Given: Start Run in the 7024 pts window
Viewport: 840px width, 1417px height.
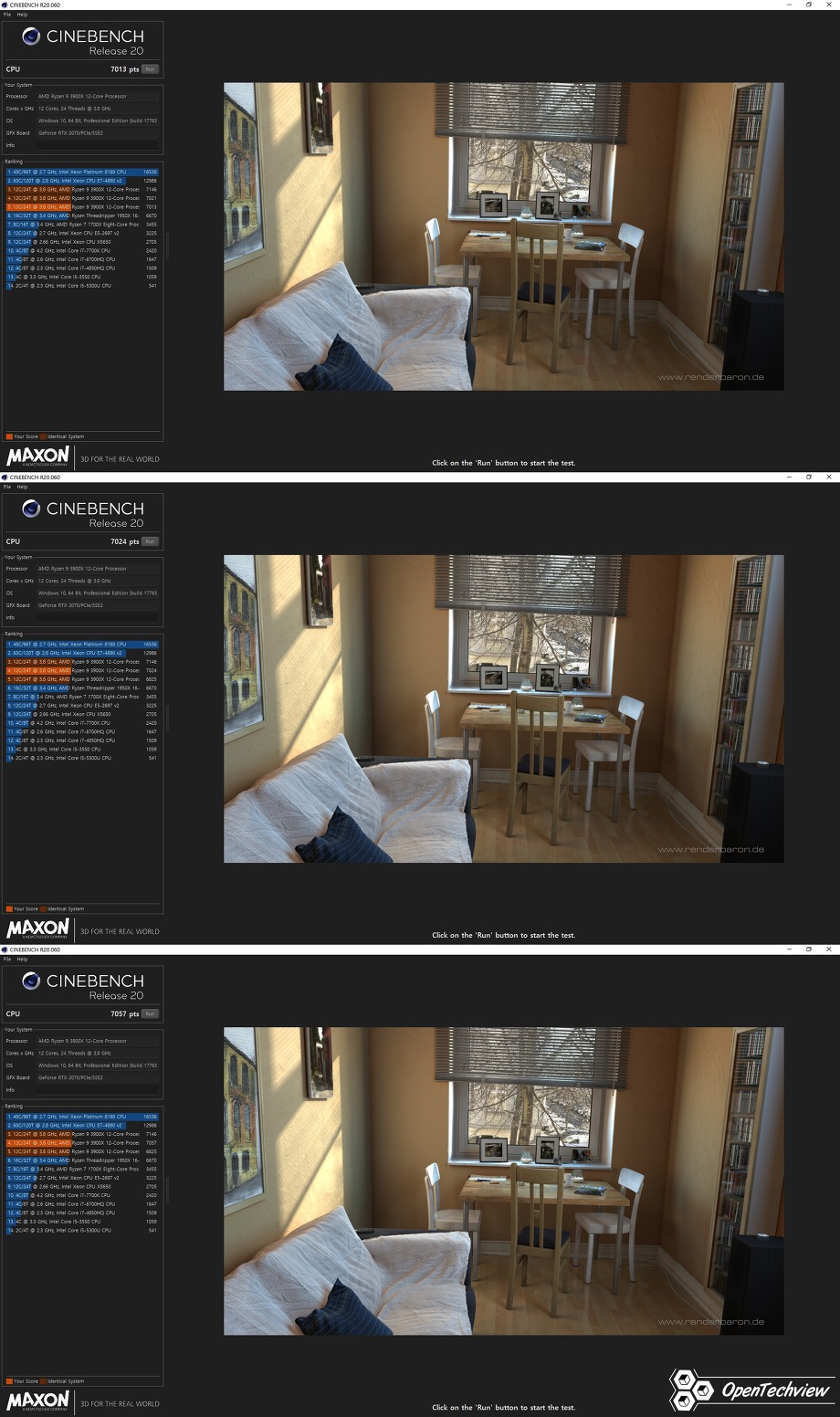Looking at the screenshot, I should pos(151,541).
